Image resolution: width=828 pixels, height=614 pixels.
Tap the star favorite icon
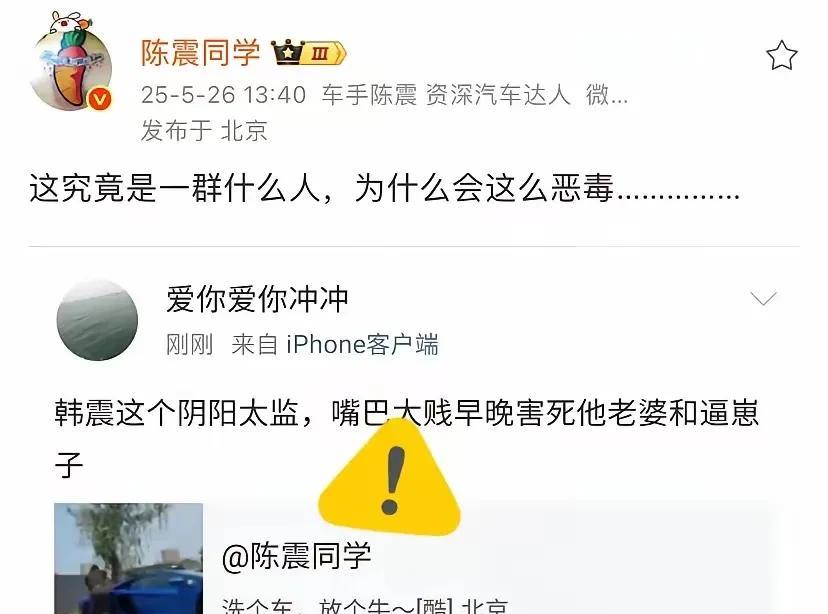pyautogui.click(x=781, y=55)
